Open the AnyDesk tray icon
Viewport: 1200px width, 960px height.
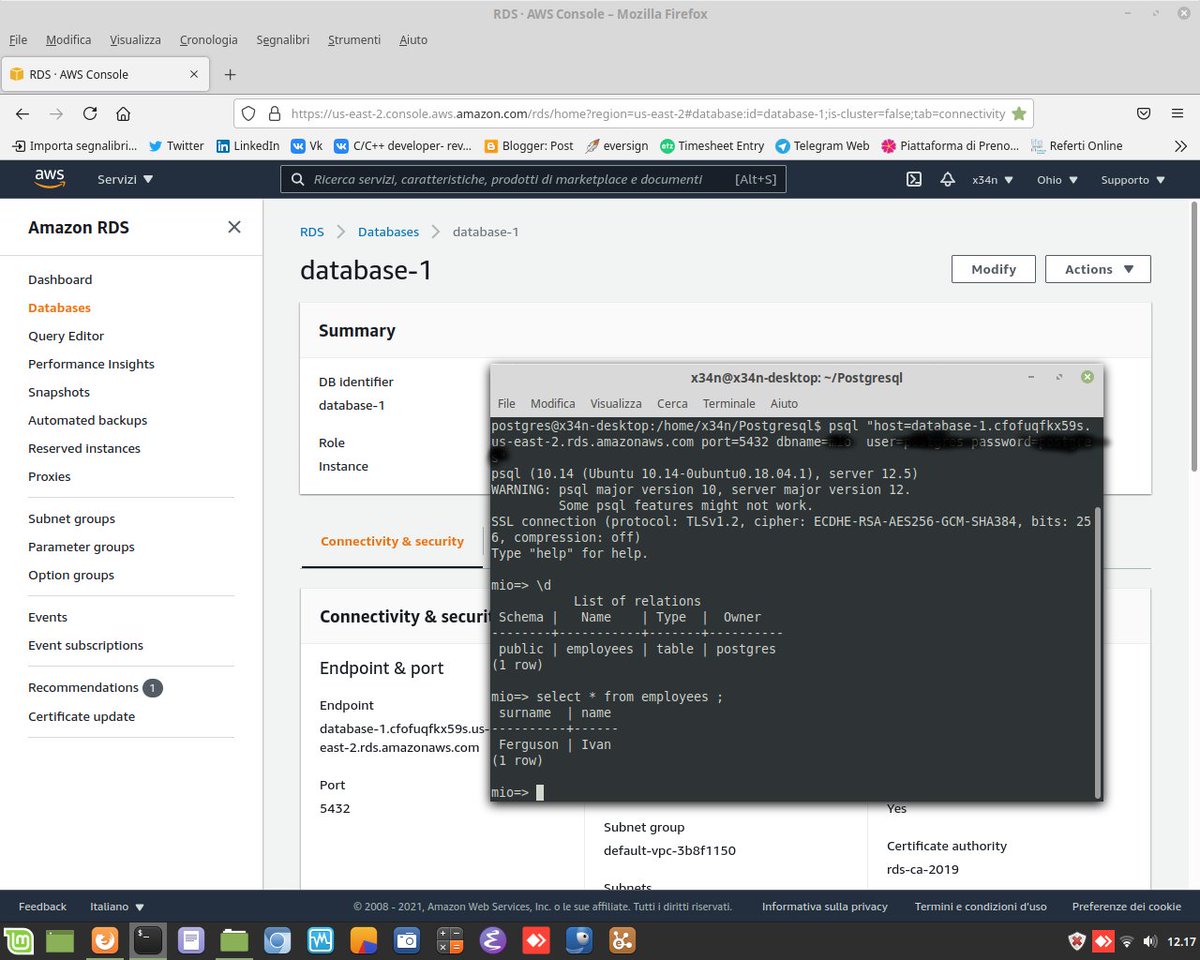1103,942
